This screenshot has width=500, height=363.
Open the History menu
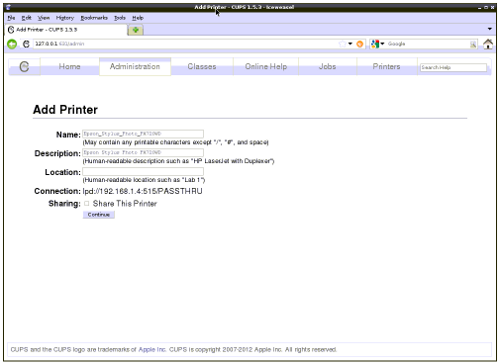coord(65,18)
